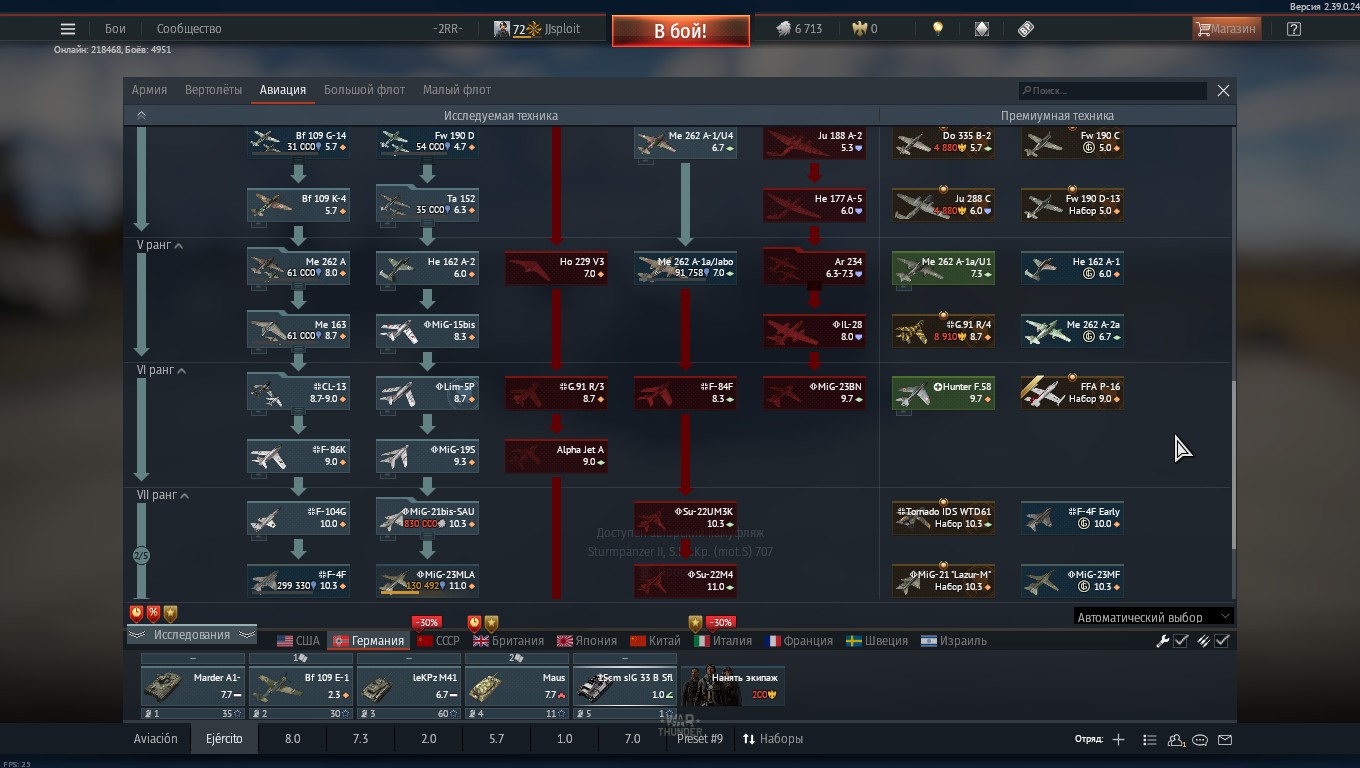The width and height of the screenshot is (1360, 768).
Task: Collapse all ranks with double chevron
Action: pos(141,115)
